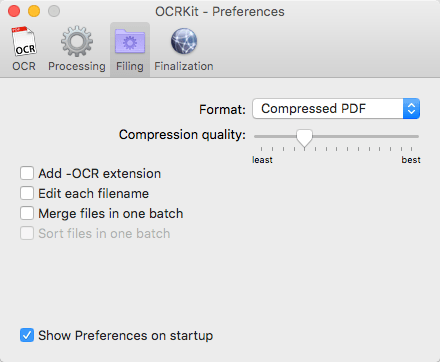Screen dimensions: 440x362
Task: Click the Filing text label in toolbar
Action: point(130,66)
